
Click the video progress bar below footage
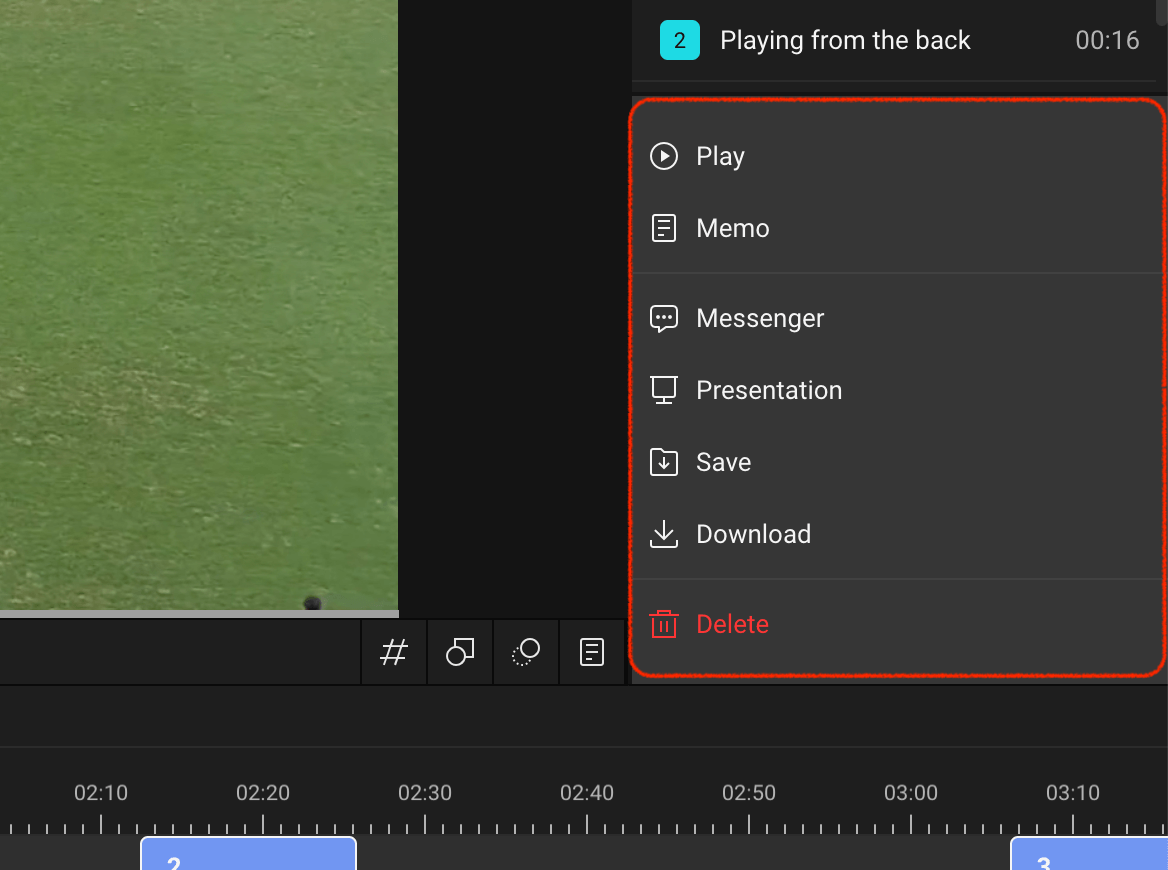click(199, 615)
